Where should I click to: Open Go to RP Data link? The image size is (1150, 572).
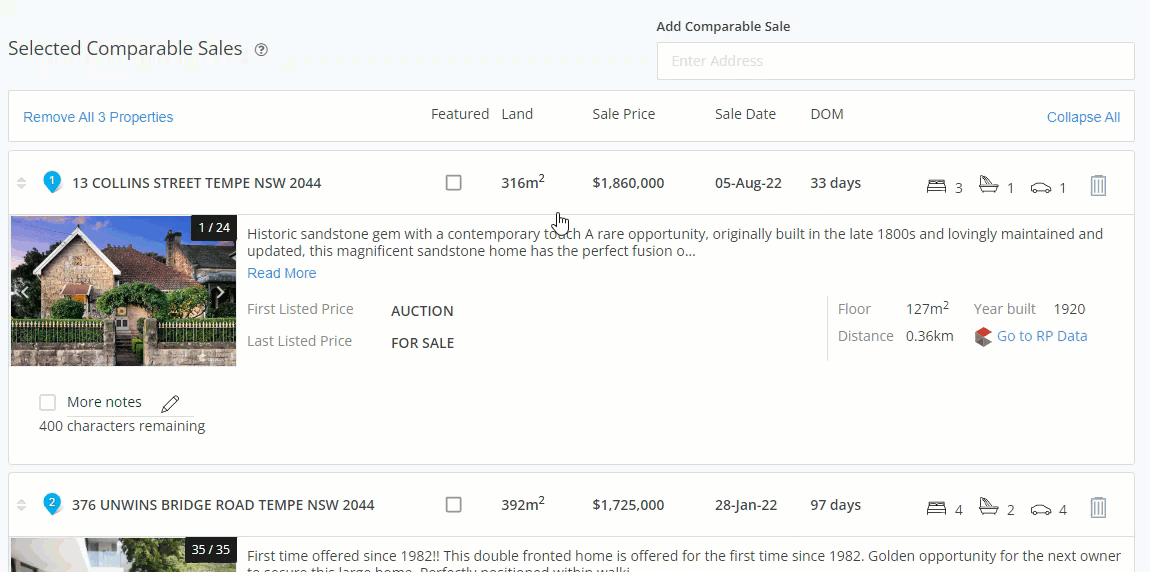[1041, 336]
